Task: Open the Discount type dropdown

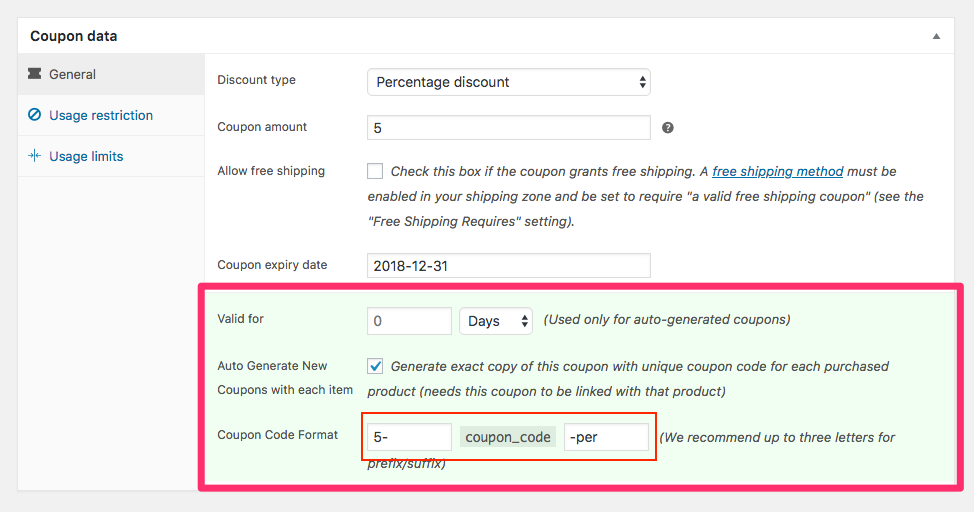Action: point(508,82)
